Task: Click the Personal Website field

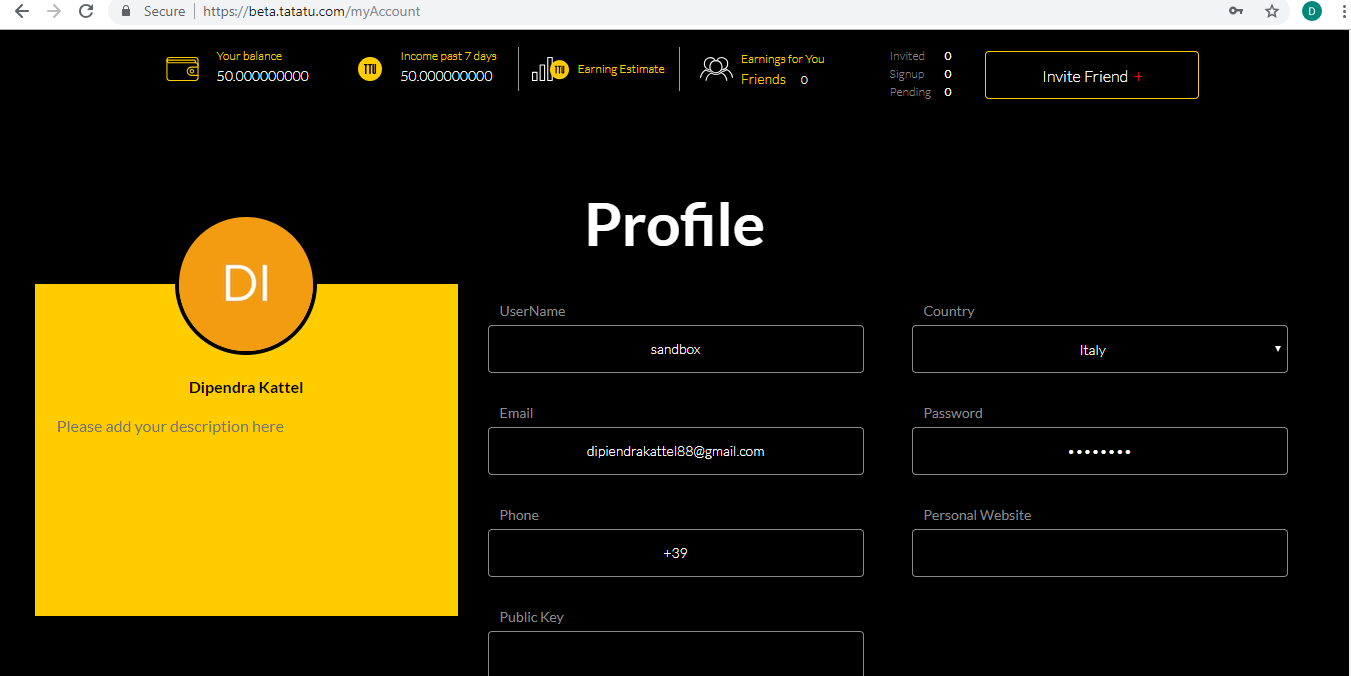Action: pos(1099,553)
